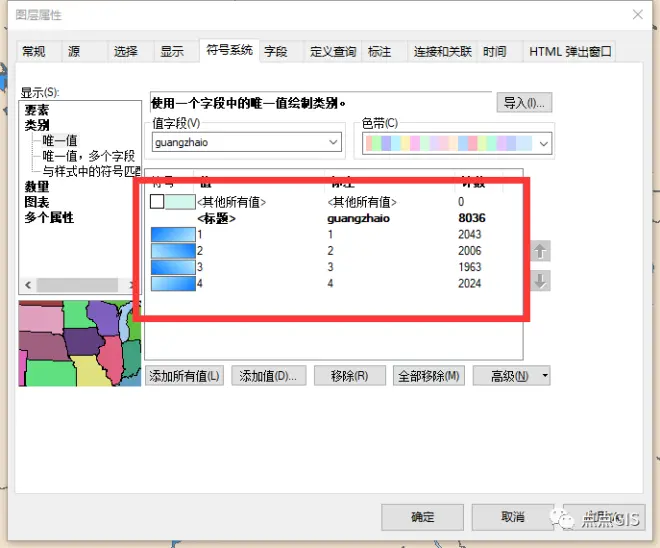Click the count value 2024
Image resolution: width=660 pixels, height=548 pixels.
[469, 283]
